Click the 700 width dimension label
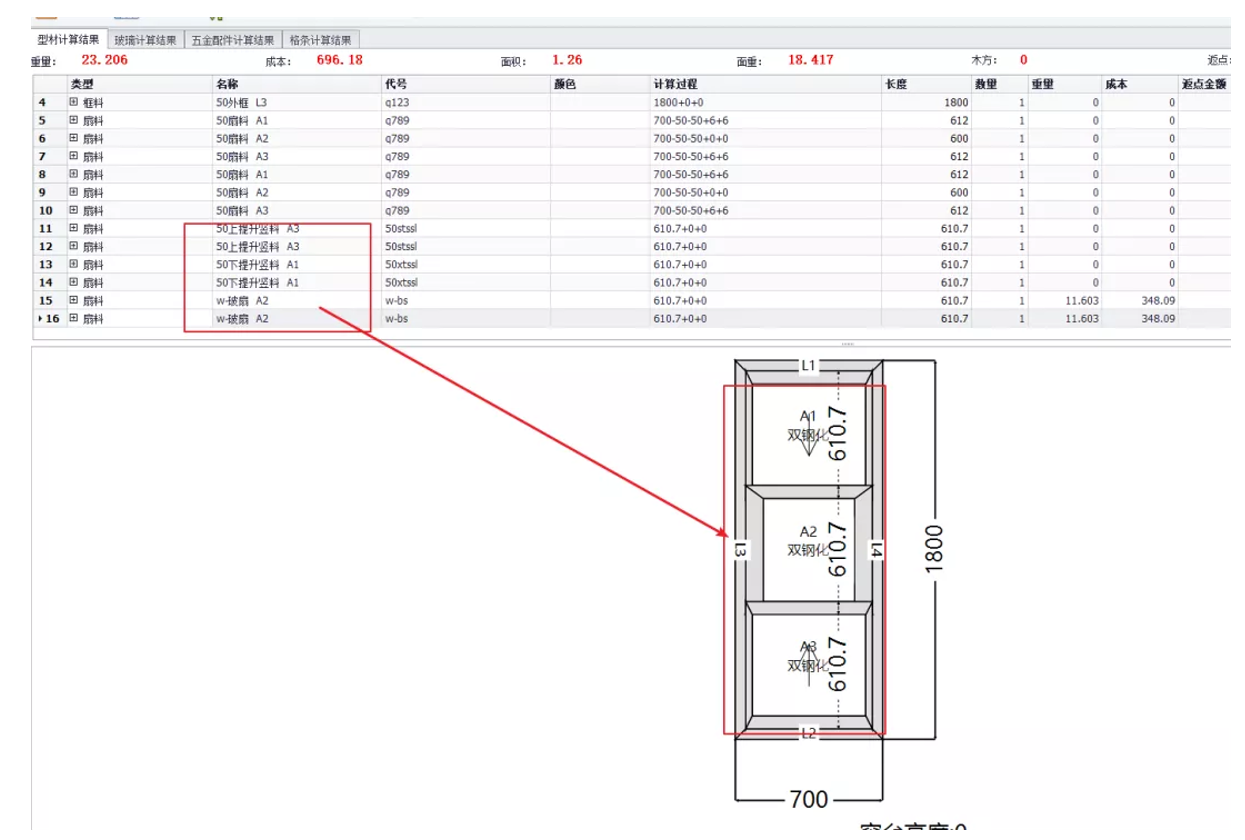The width and height of the screenshot is (1245, 840). point(808,799)
